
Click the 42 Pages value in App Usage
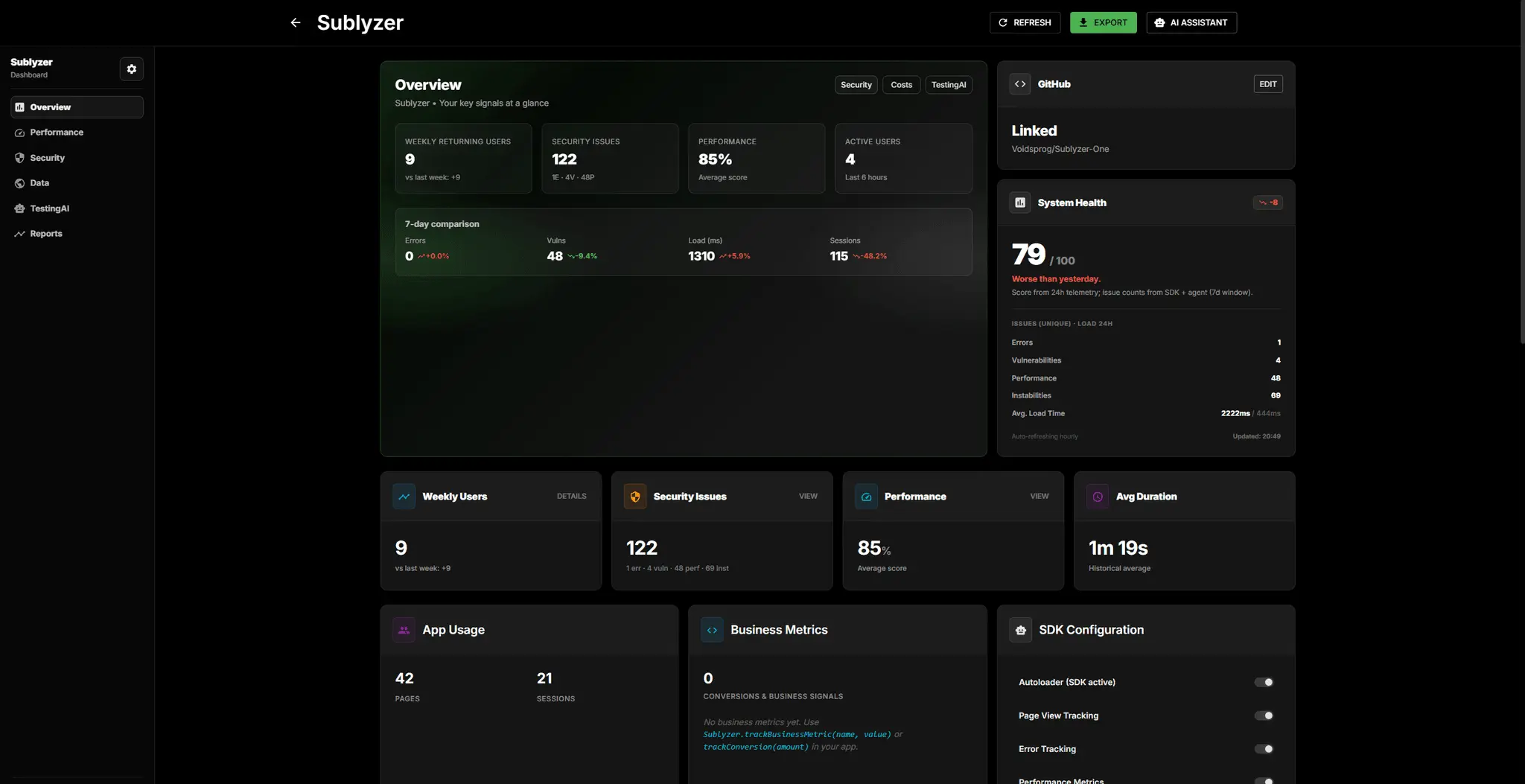coord(404,678)
